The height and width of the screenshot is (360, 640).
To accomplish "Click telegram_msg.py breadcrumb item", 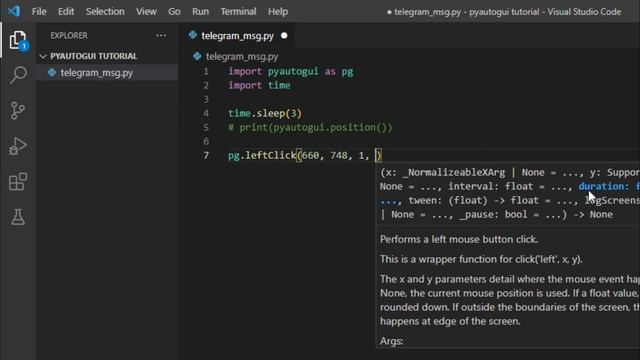I will tap(242, 56).
